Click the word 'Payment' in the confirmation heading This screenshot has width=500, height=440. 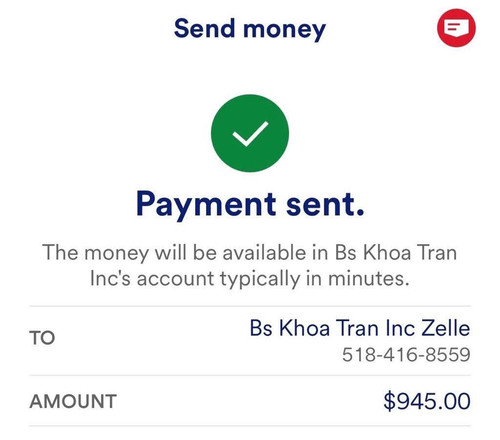tap(206, 205)
